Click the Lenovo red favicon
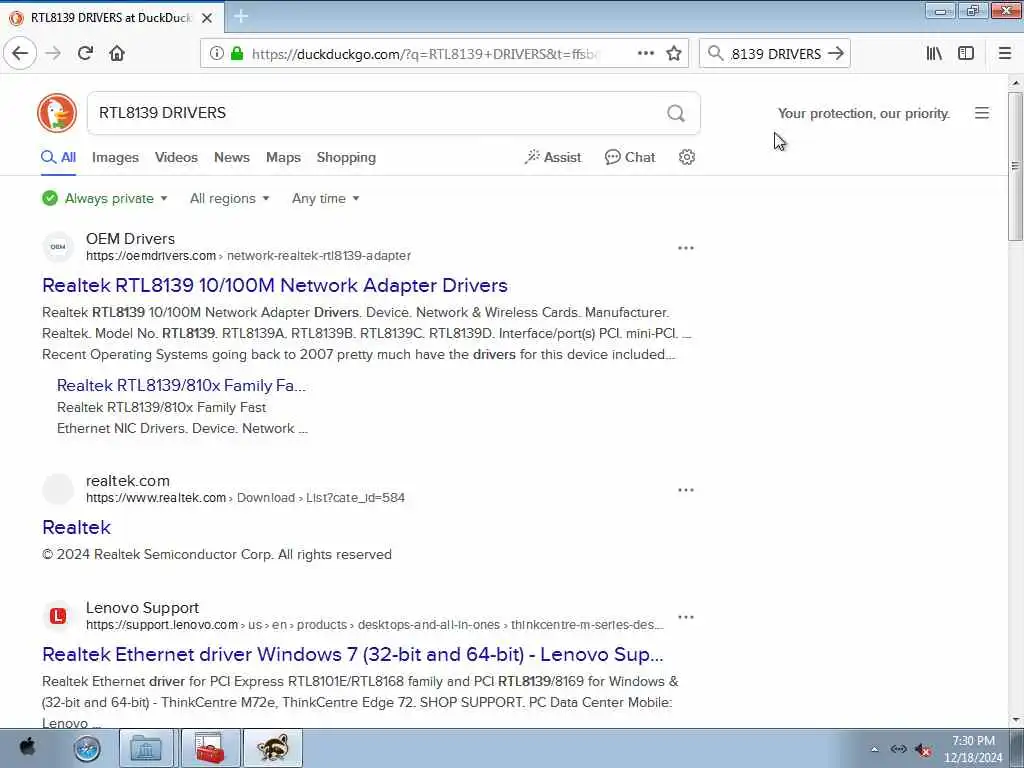 58,616
